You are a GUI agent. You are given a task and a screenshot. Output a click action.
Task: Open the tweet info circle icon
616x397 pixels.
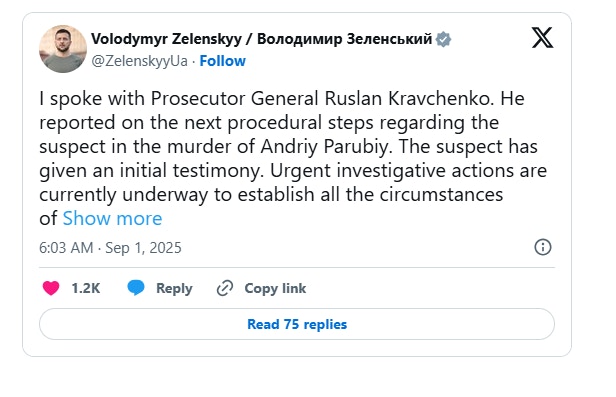pos(543,247)
